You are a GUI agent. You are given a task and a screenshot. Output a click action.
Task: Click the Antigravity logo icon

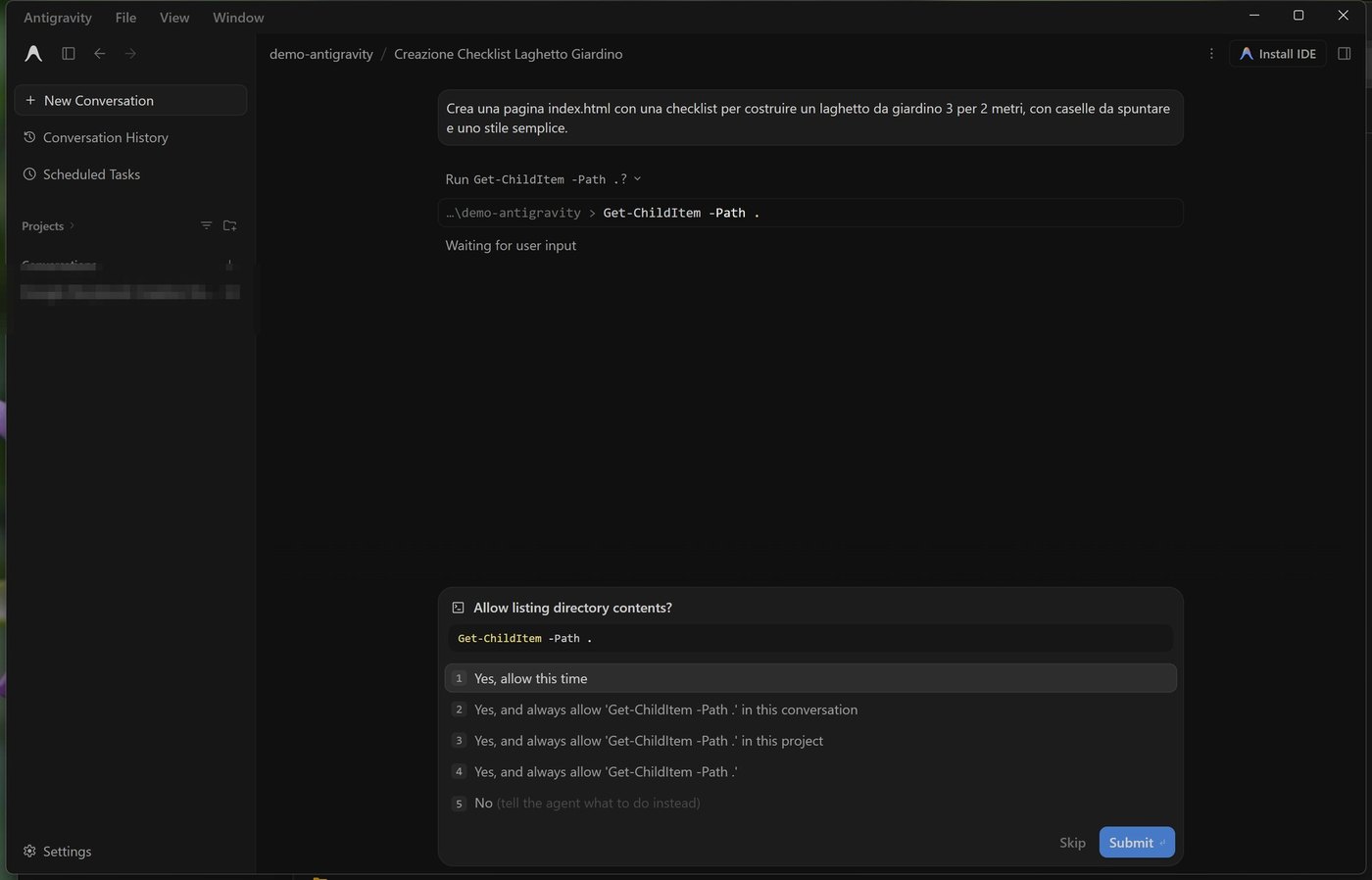coord(33,54)
